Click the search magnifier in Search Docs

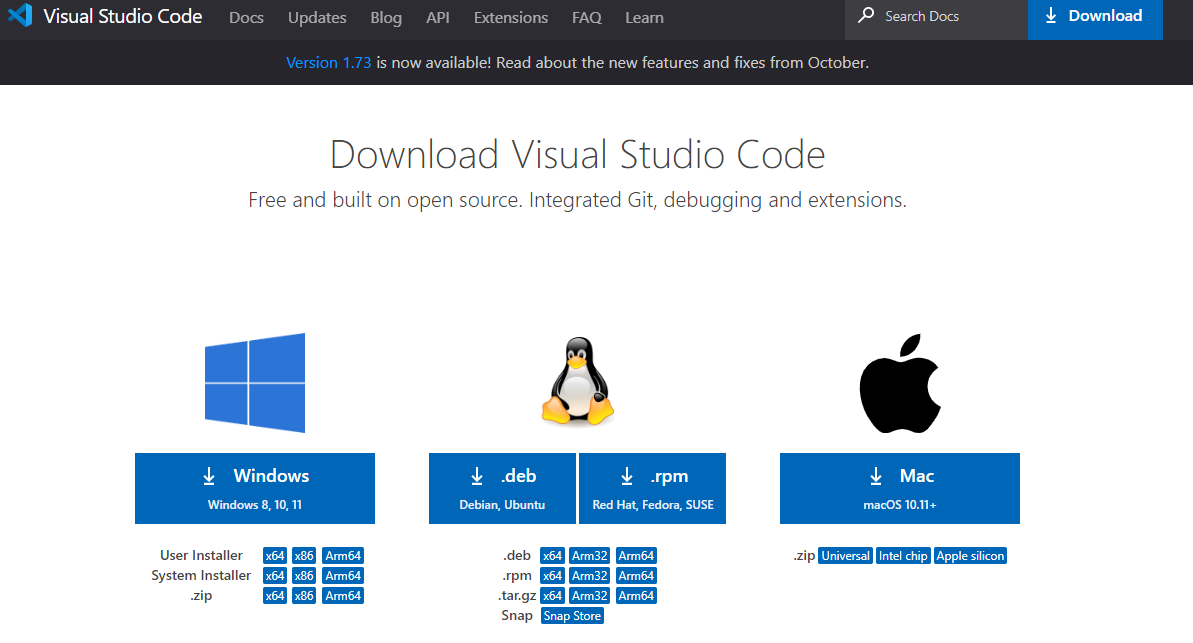865,16
